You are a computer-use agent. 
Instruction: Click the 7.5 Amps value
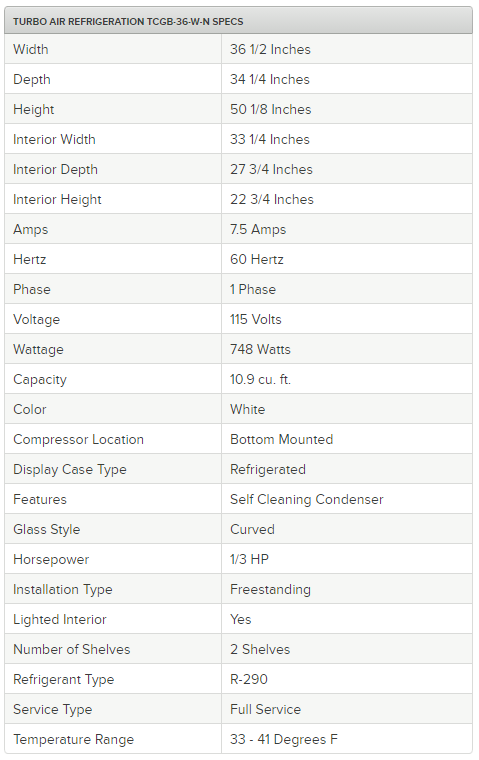(x=258, y=230)
